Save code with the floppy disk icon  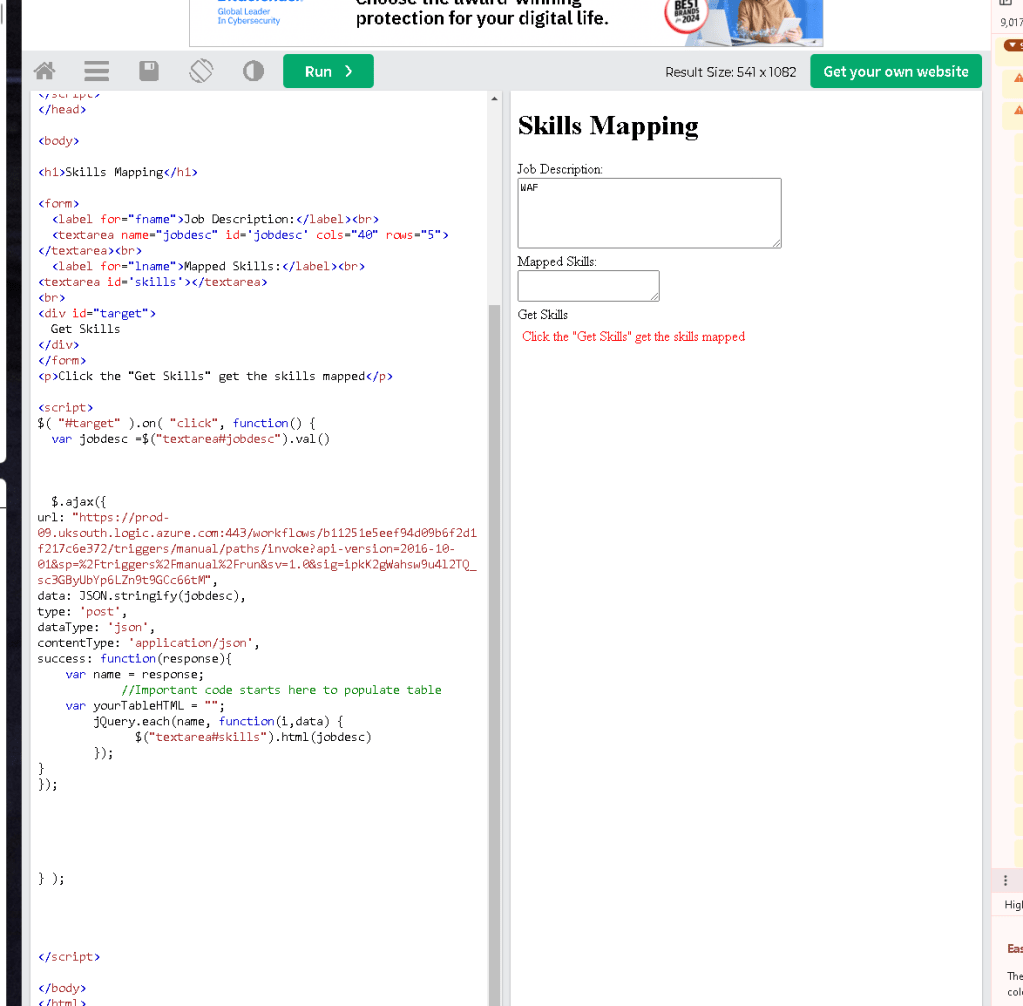tap(149, 71)
